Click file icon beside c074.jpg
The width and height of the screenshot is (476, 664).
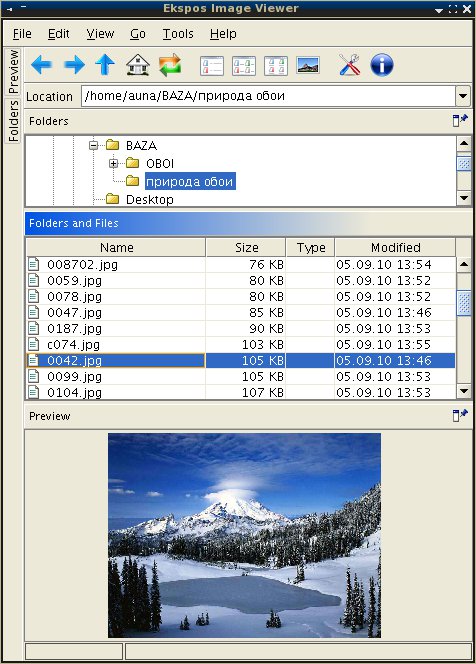click(x=33, y=344)
